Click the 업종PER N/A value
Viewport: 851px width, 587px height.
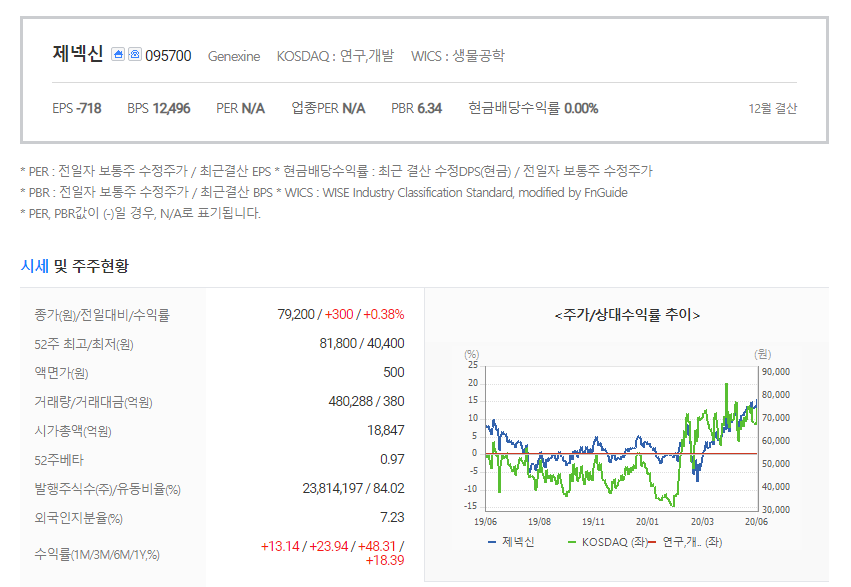pyautogui.click(x=328, y=109)
